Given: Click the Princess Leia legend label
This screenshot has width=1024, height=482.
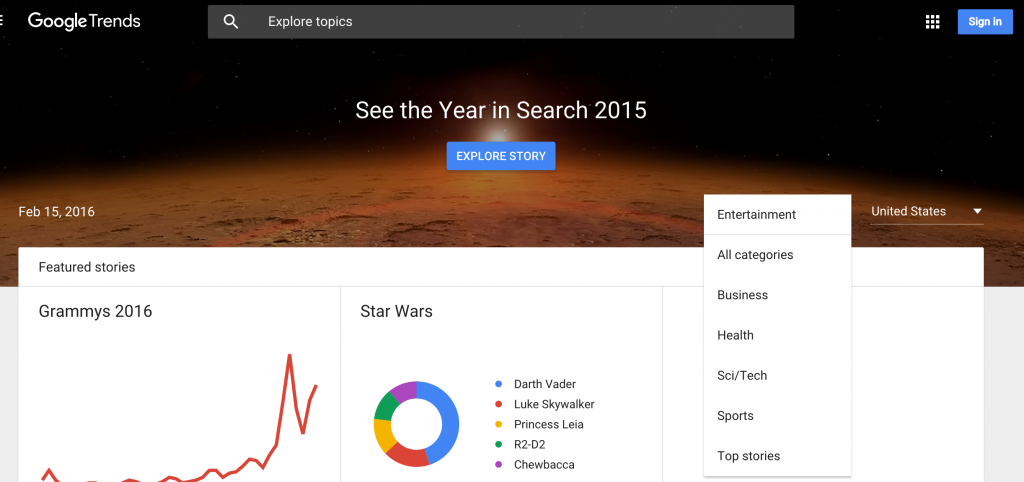Looking at the screenshot, I should coord(549,425).
